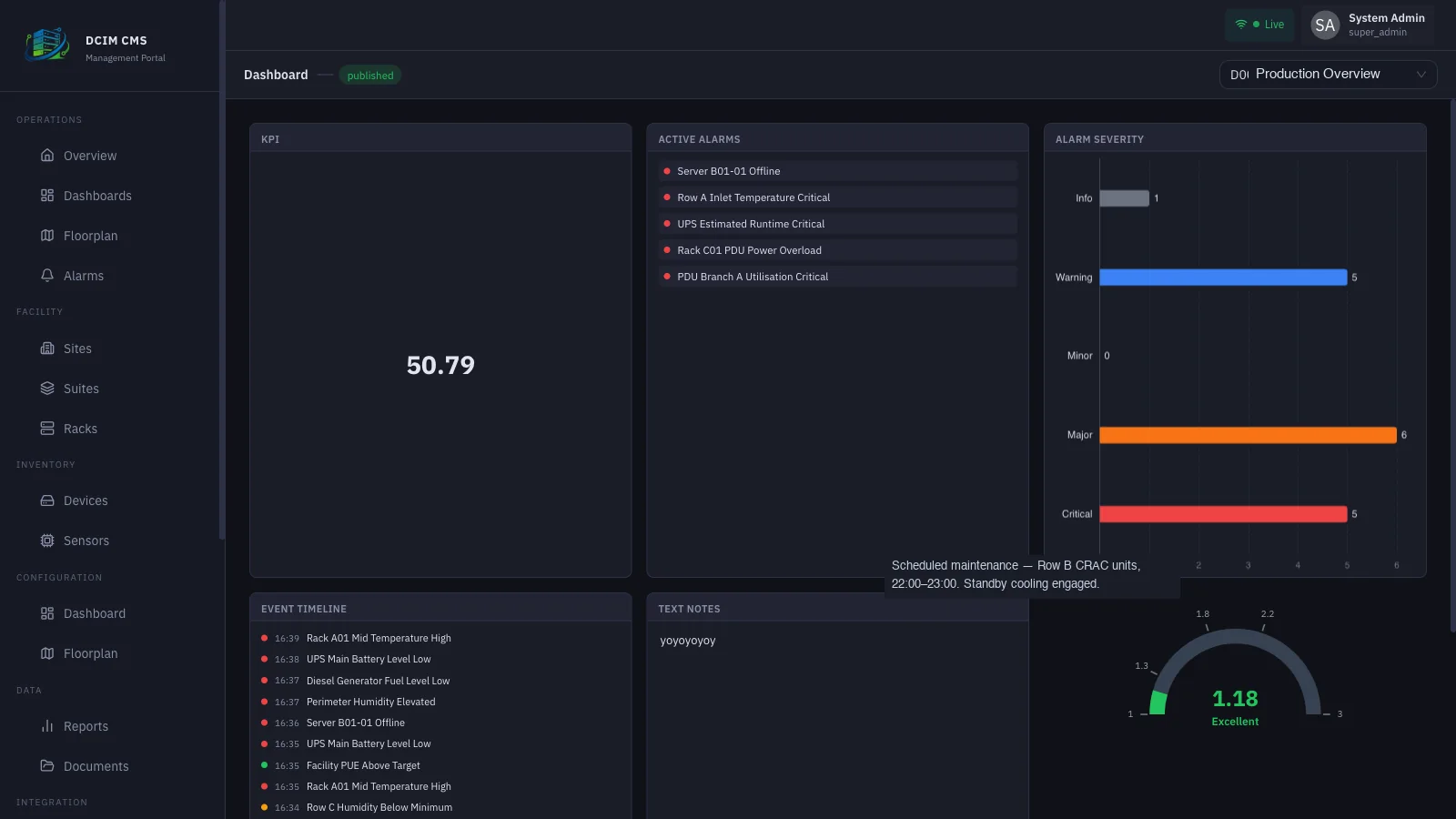This screenshot has height=819, width=1456.
Task: Click the Configuration Dashboard grid icon
Action: (47, 613)
